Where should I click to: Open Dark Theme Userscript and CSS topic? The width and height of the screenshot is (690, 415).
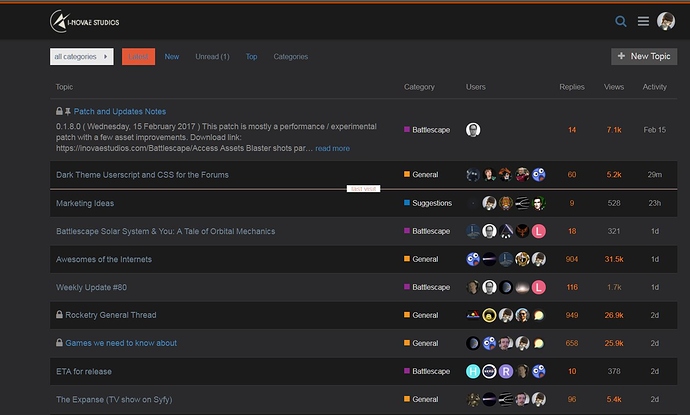[142, 175]
